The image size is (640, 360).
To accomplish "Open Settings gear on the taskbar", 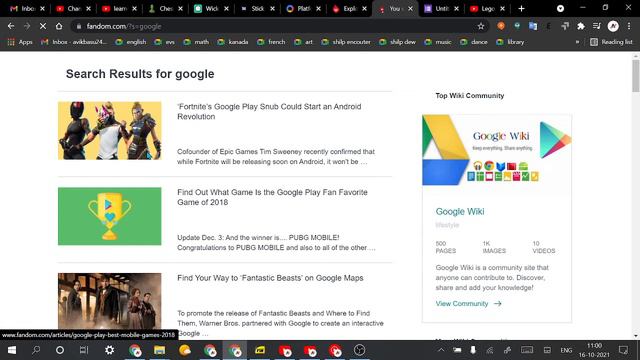I will (109, 350).
